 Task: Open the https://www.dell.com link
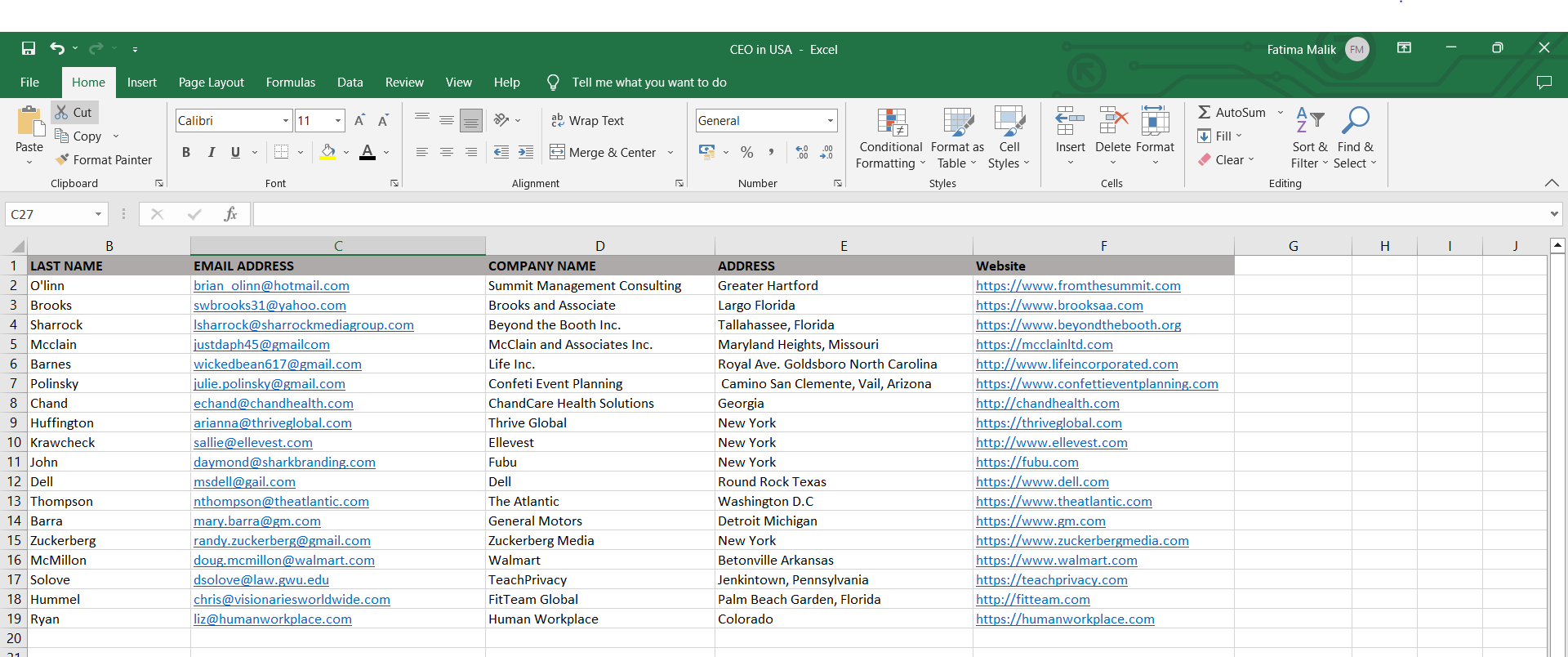(x=1042, y=482)
